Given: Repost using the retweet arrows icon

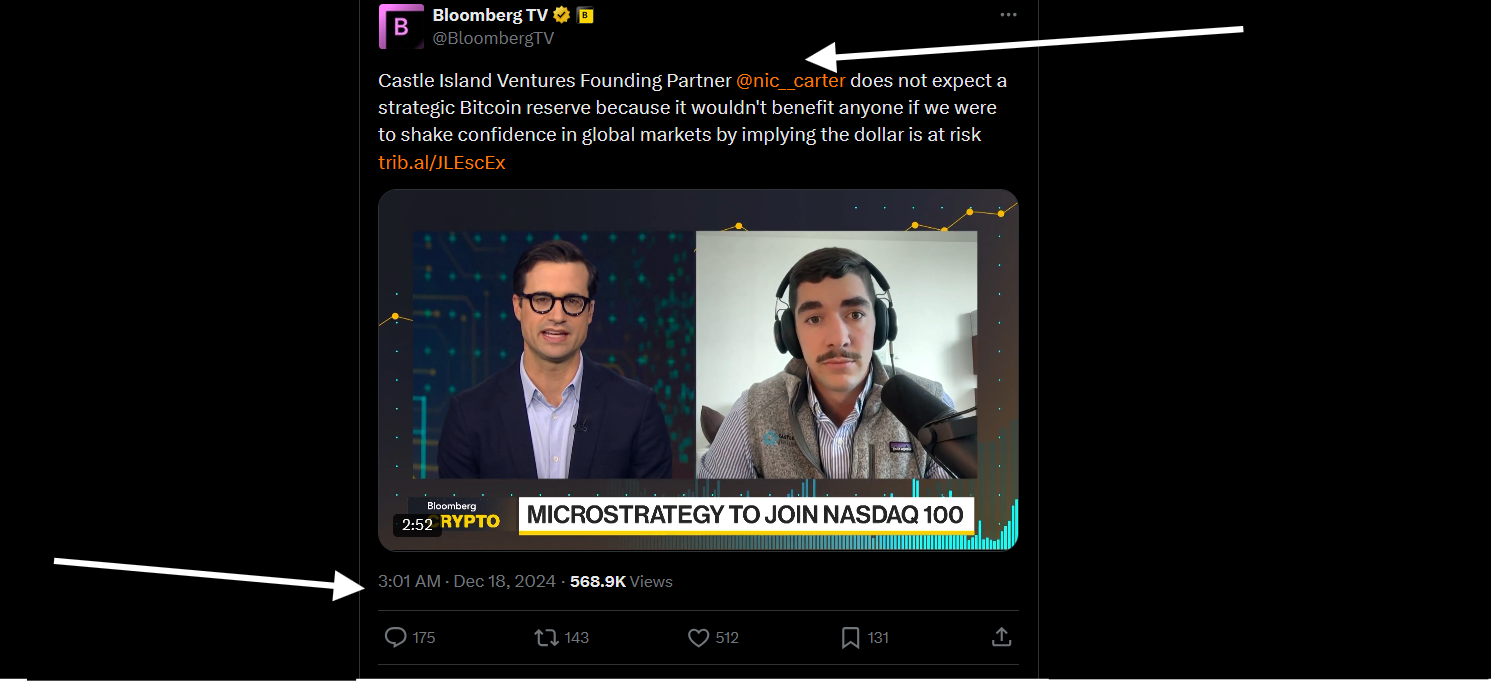Looking at the screenshot, I should (546, 637).
